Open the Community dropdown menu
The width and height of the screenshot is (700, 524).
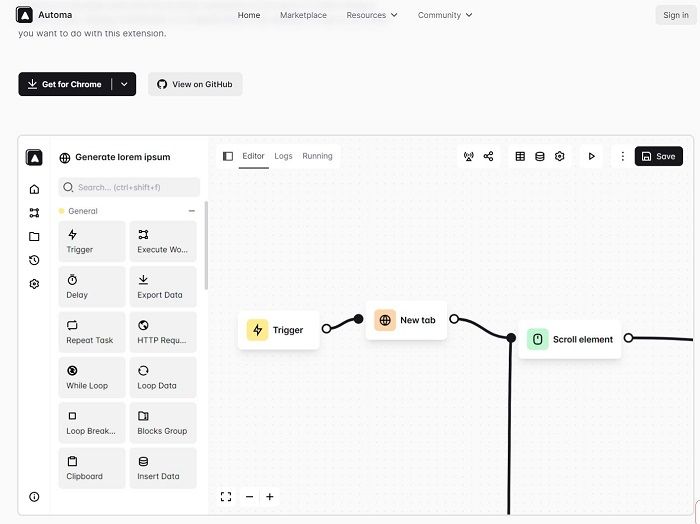(x=445, y=15)
